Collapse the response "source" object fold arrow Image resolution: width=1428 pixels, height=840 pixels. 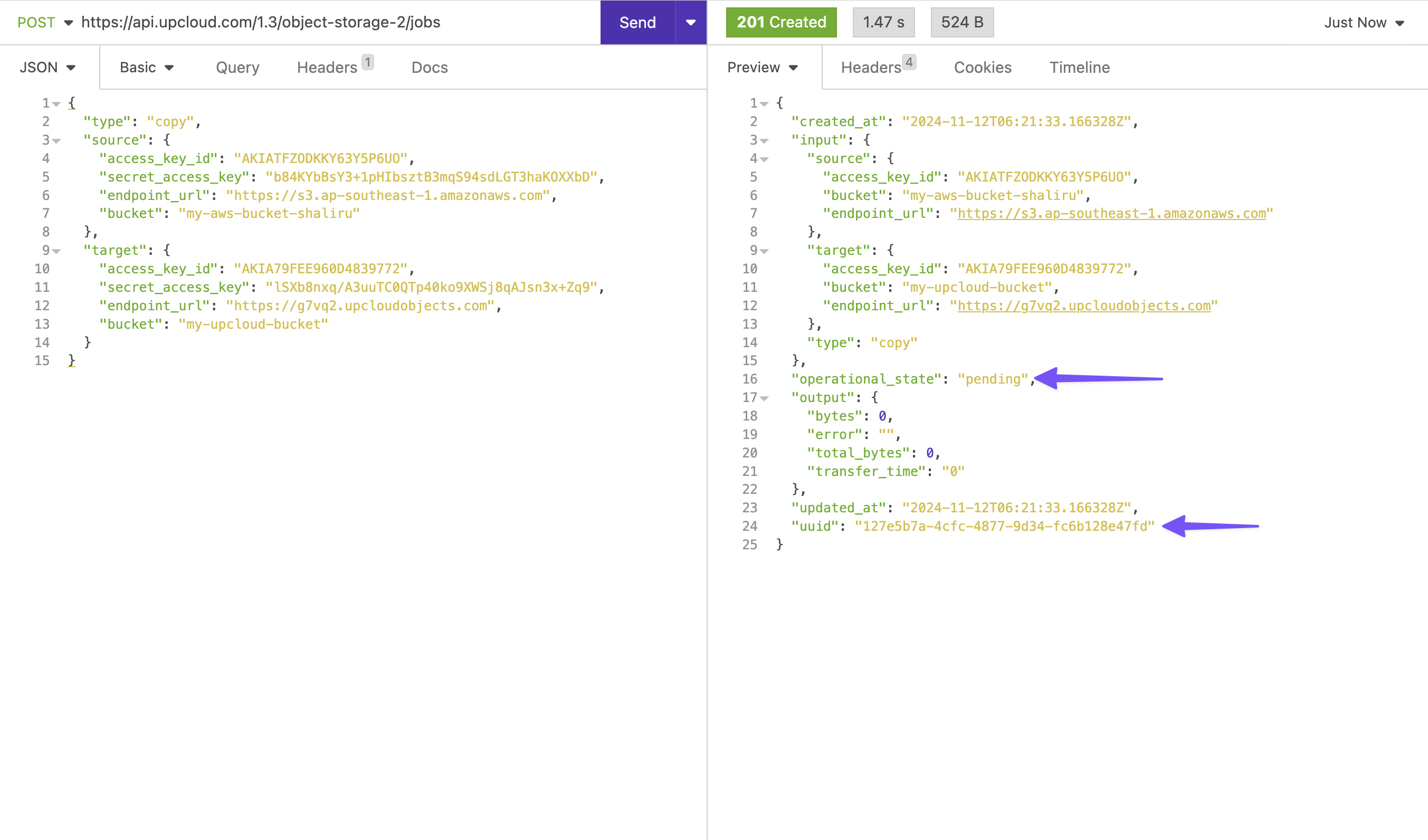764,159
